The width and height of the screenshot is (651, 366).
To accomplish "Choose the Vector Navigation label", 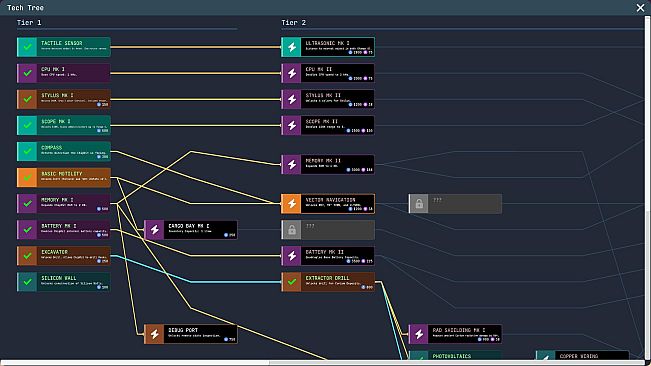I will tap(330, 200).
